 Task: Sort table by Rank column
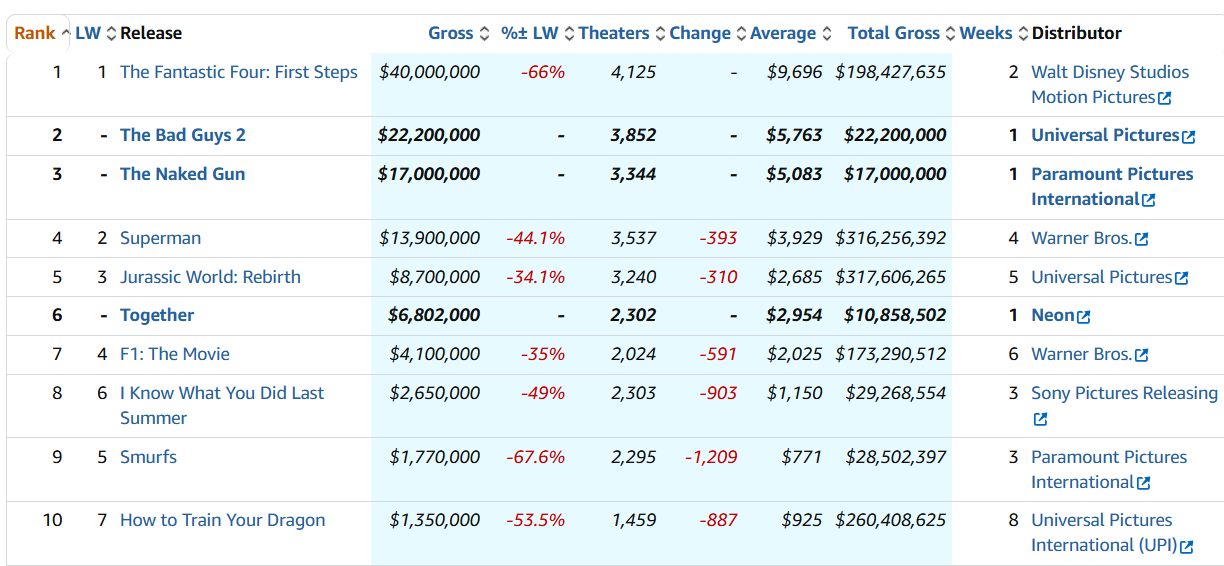coord(35,33)
